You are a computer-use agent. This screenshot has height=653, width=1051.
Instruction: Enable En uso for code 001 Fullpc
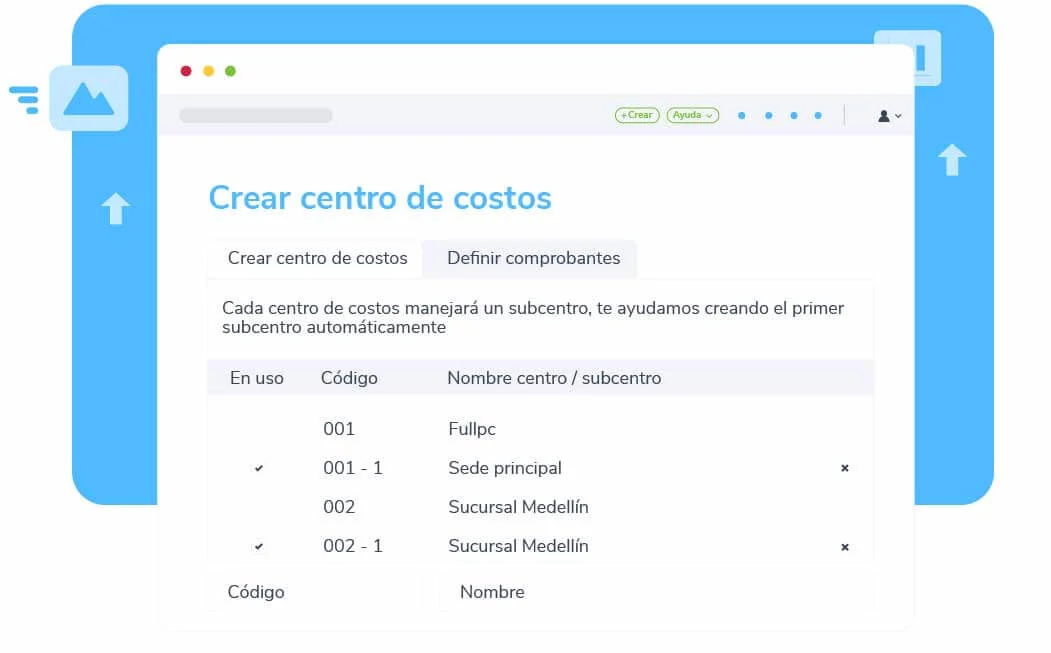[x=259, y=429]
